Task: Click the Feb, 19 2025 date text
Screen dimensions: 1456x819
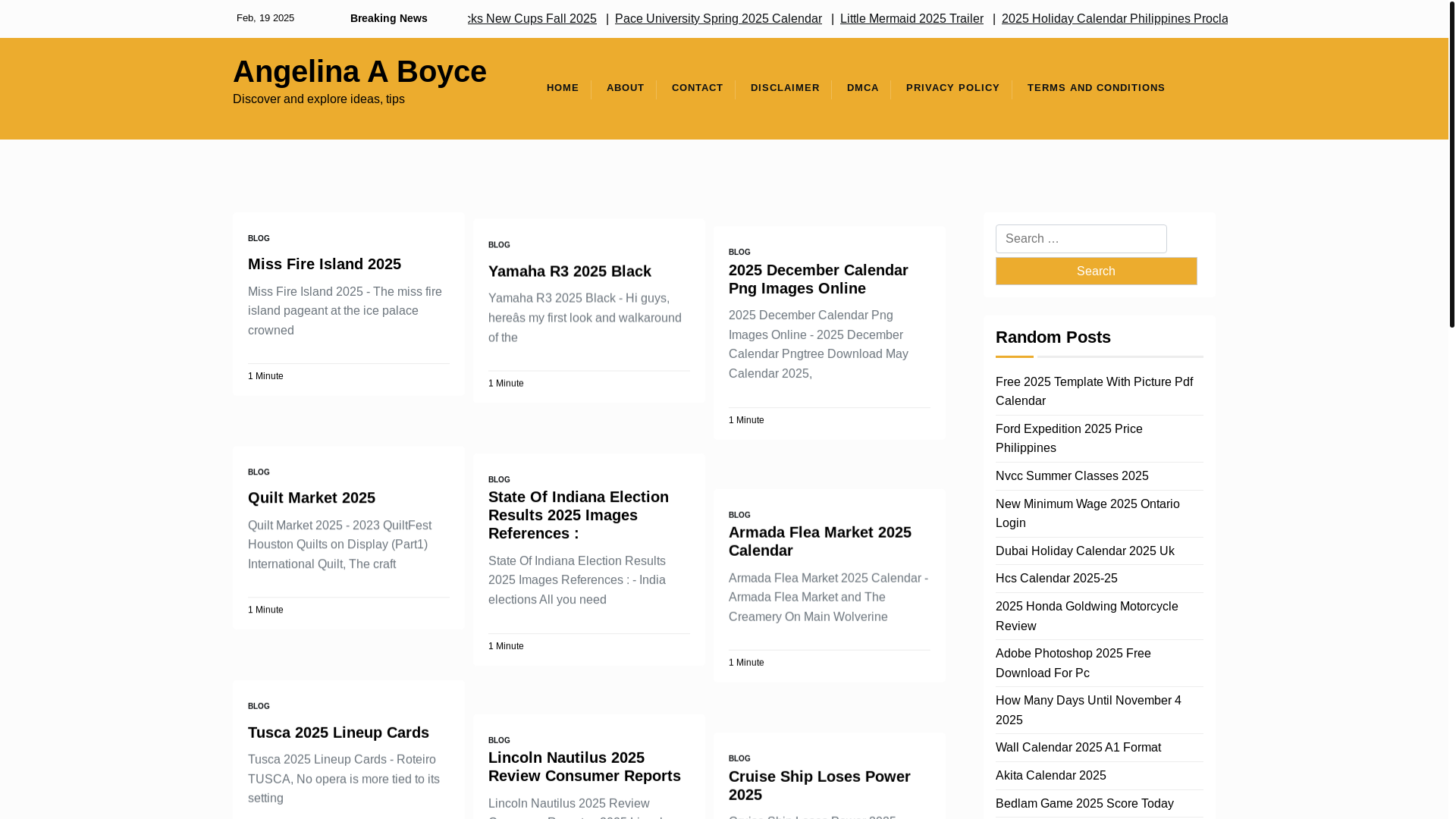Action: coord(265,18)
